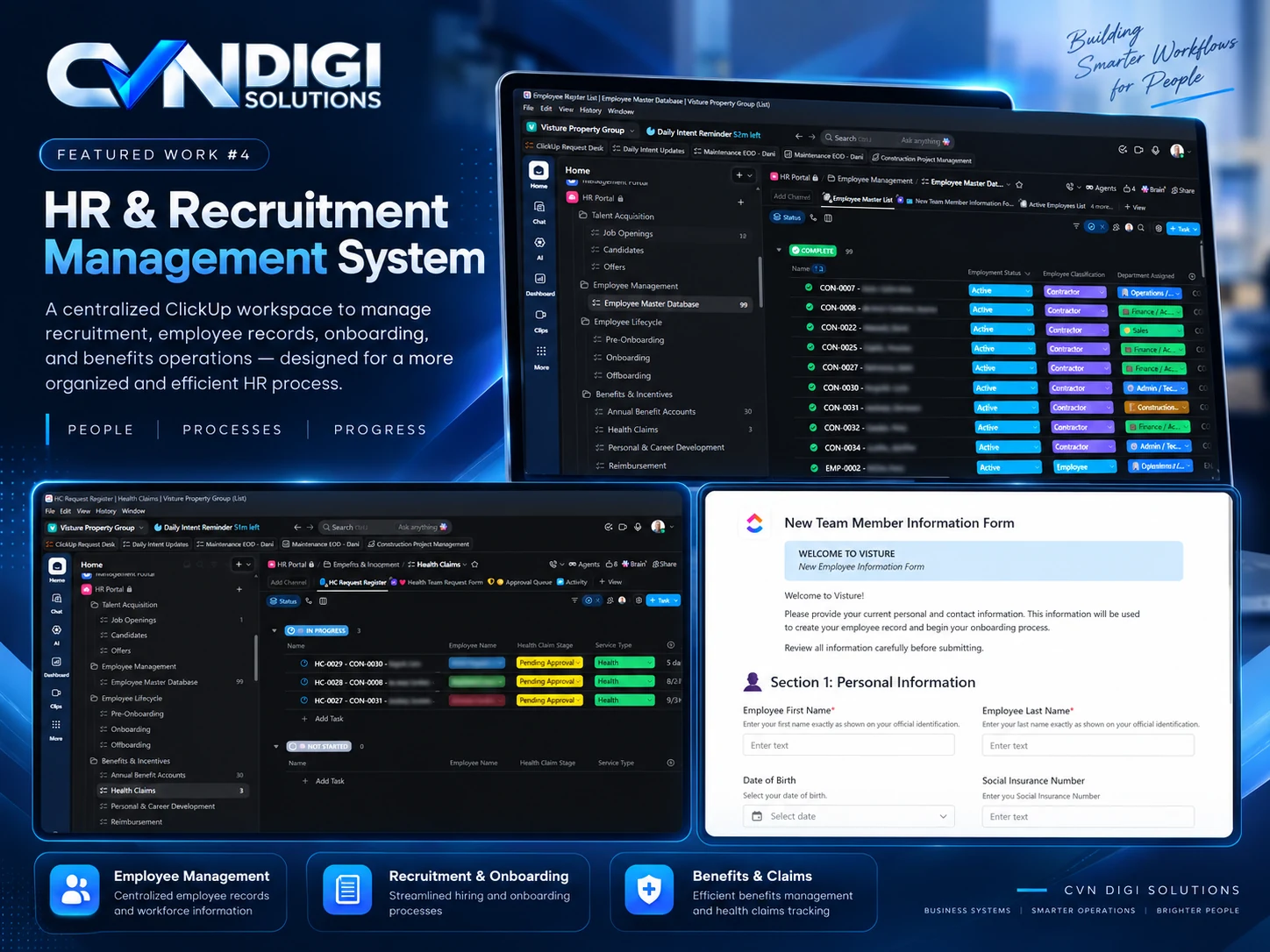
Task: Click Agents button in Employee Master Database window
Action: [x=1101, y=188]
